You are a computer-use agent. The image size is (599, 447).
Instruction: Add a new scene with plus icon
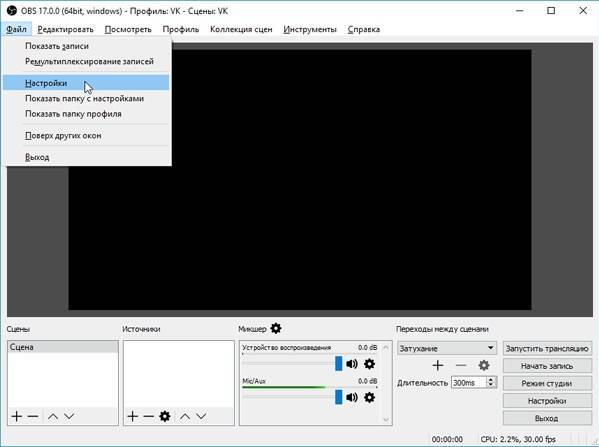pyautogui.click(x=17, y=416)
